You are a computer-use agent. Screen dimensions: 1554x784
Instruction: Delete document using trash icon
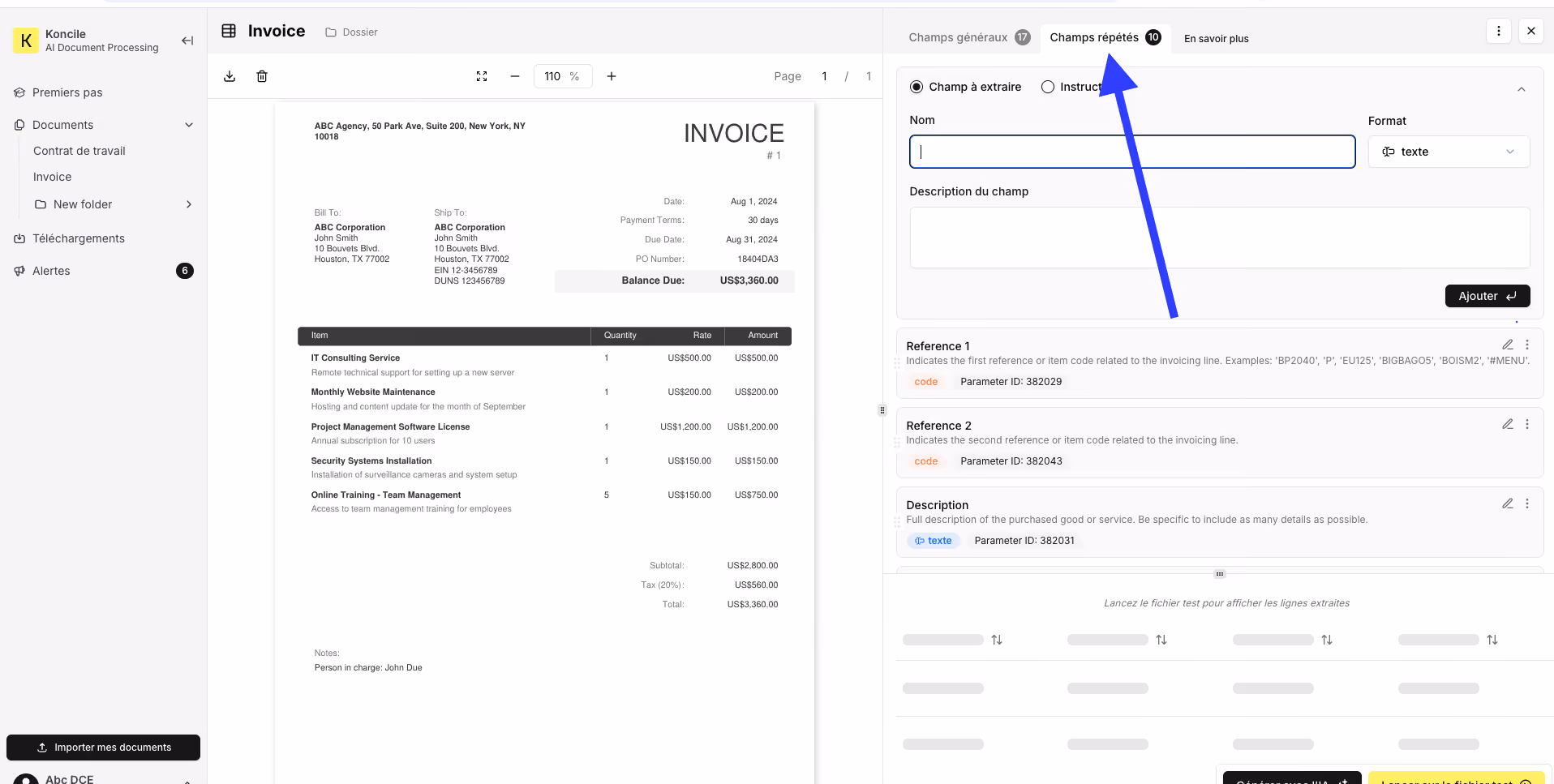click(262, 76)
